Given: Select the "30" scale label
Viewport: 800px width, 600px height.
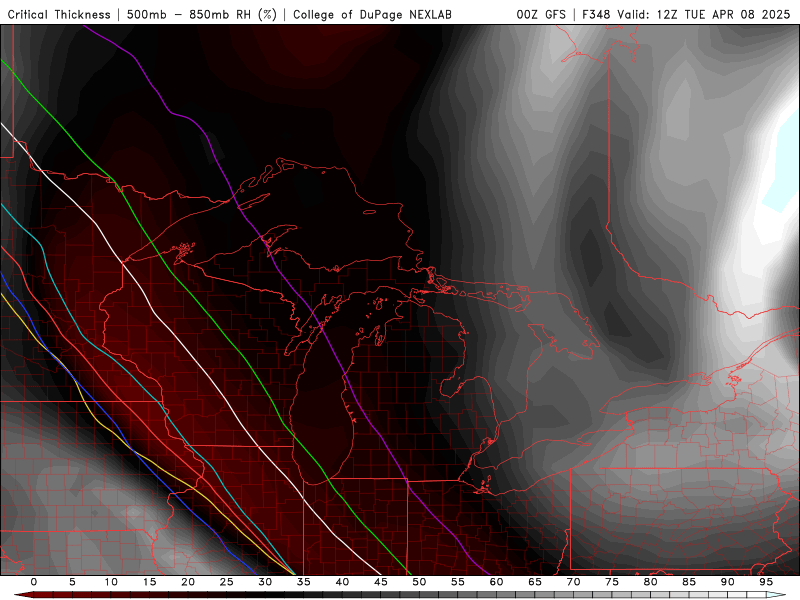Looking at the screenshot, I should coord(265,582).
